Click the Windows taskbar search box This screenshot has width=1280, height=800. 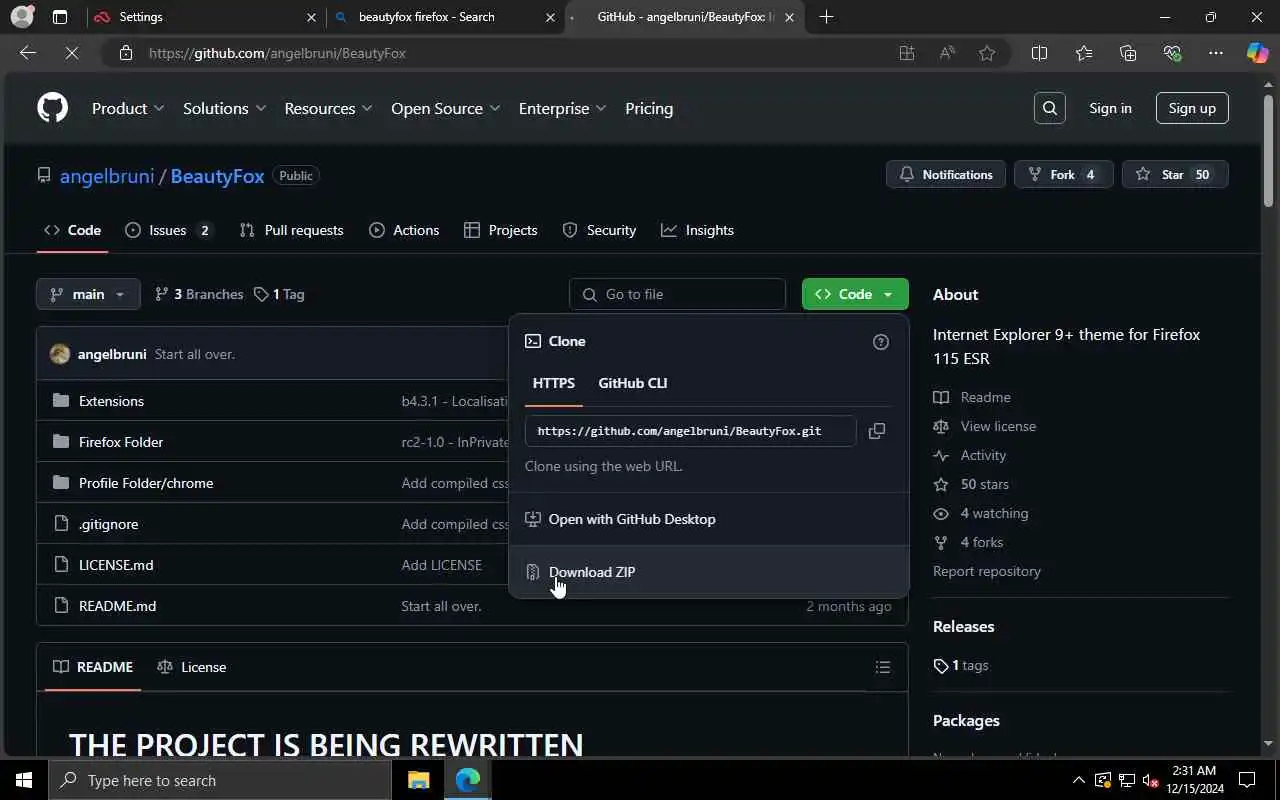pyautogui.click(x=220, y=780)
